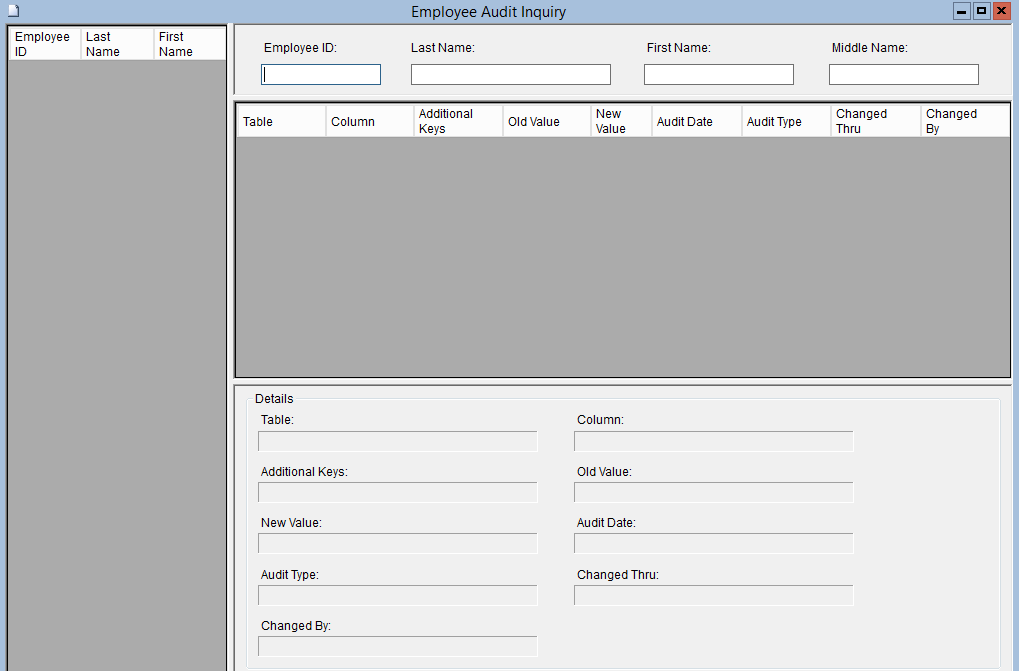
Task: Click the Middle Name search input box
Action: click(903, 75)
